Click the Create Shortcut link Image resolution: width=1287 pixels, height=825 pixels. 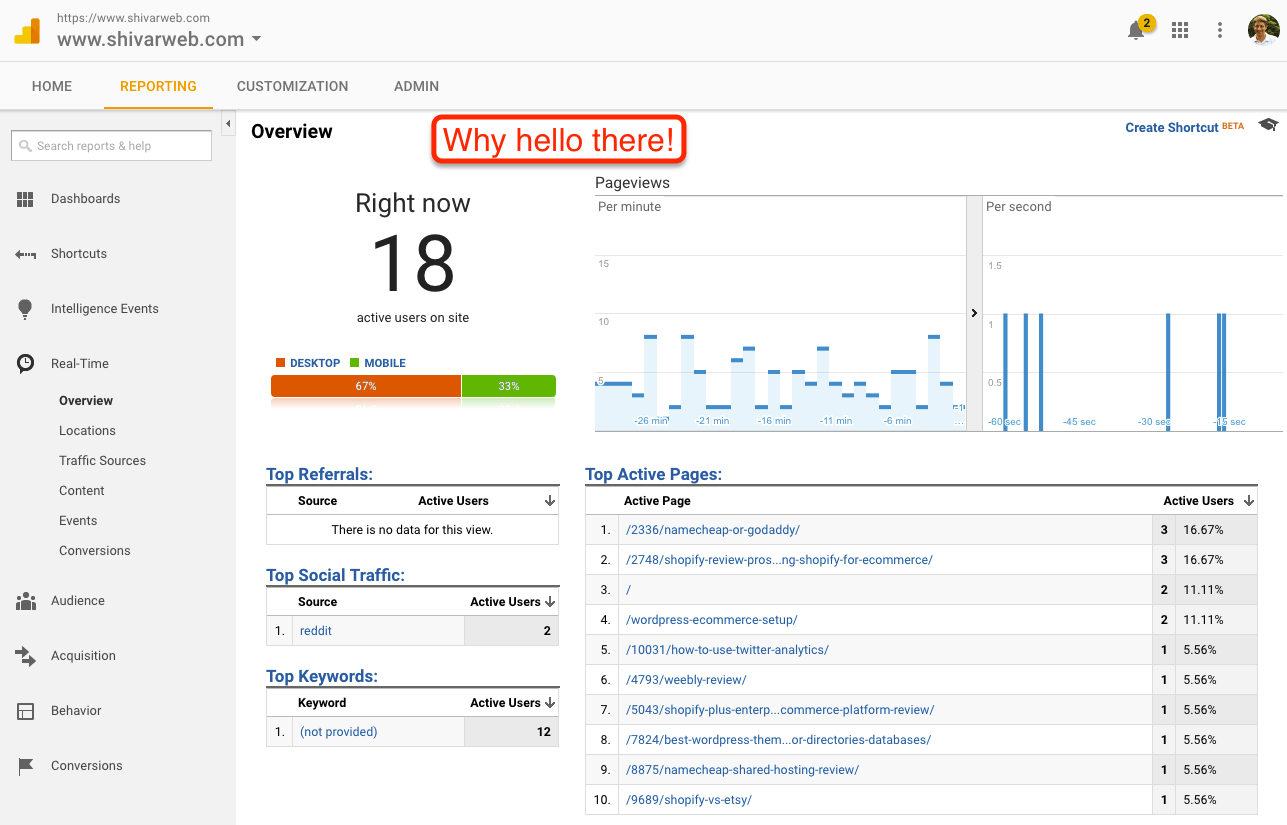coord(1171,127)
